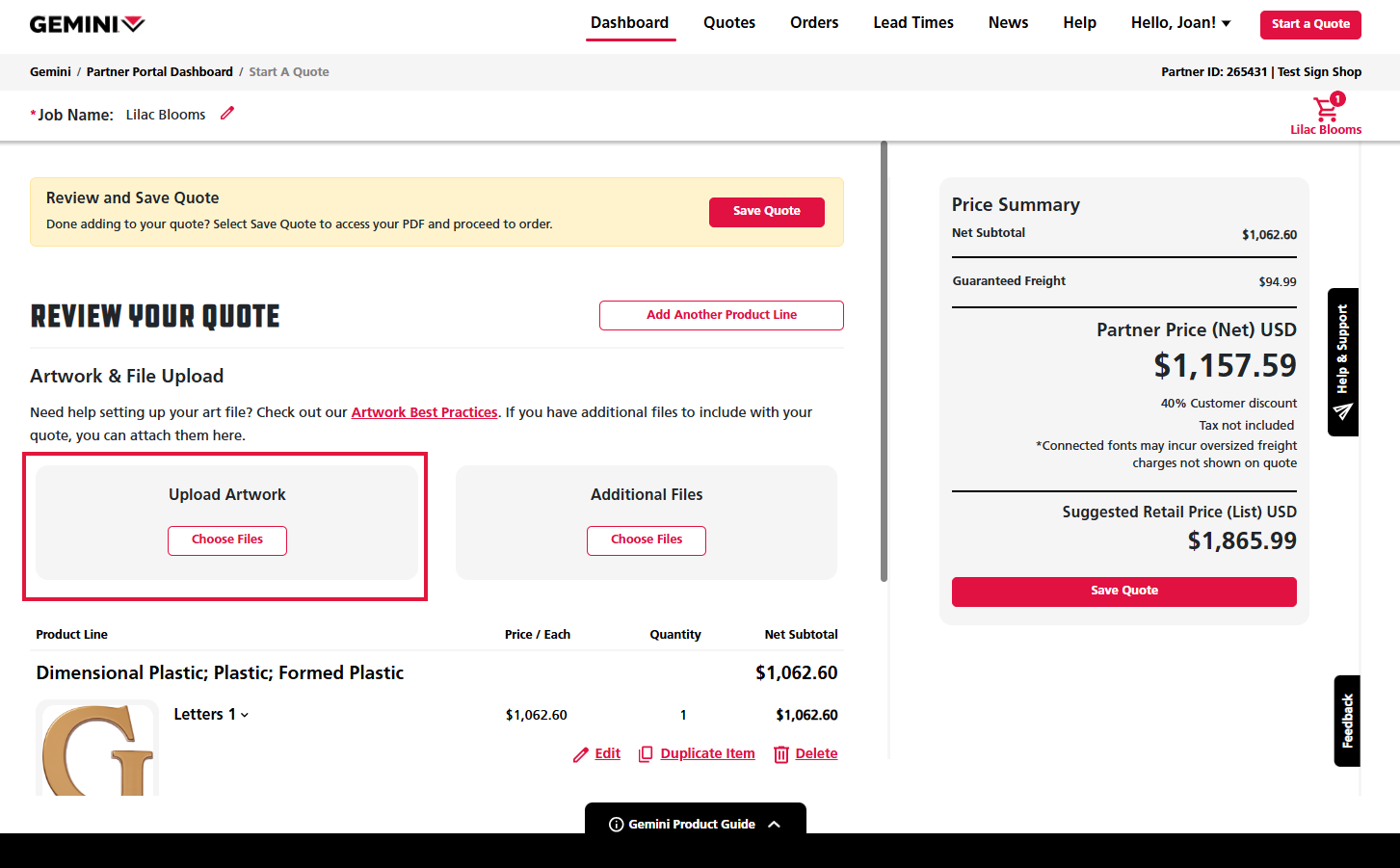Click the letter G product thumbnail
1400x868 pixels.
point(97,749)
